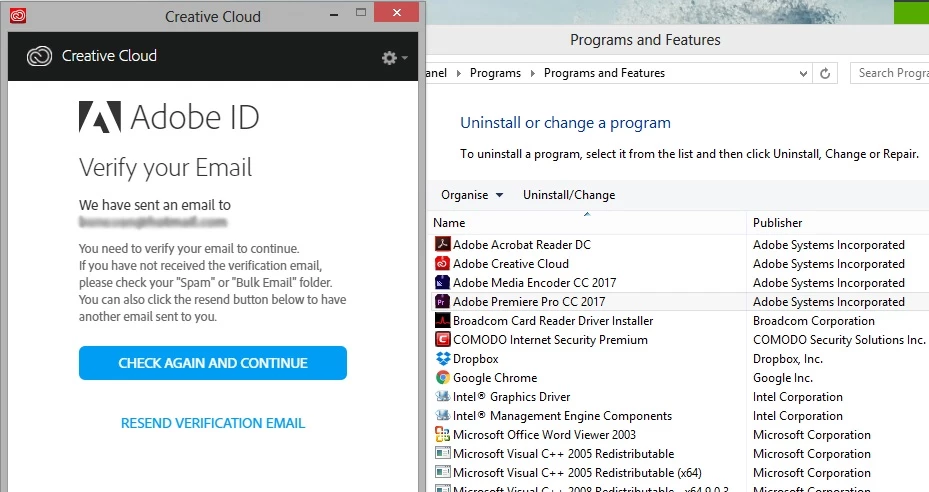The width and height of the screenshot is (929, 492).
Task: Expand the arrow before Programs in breadcrumb
Action: pyautogui.click(x=459, y=74)
